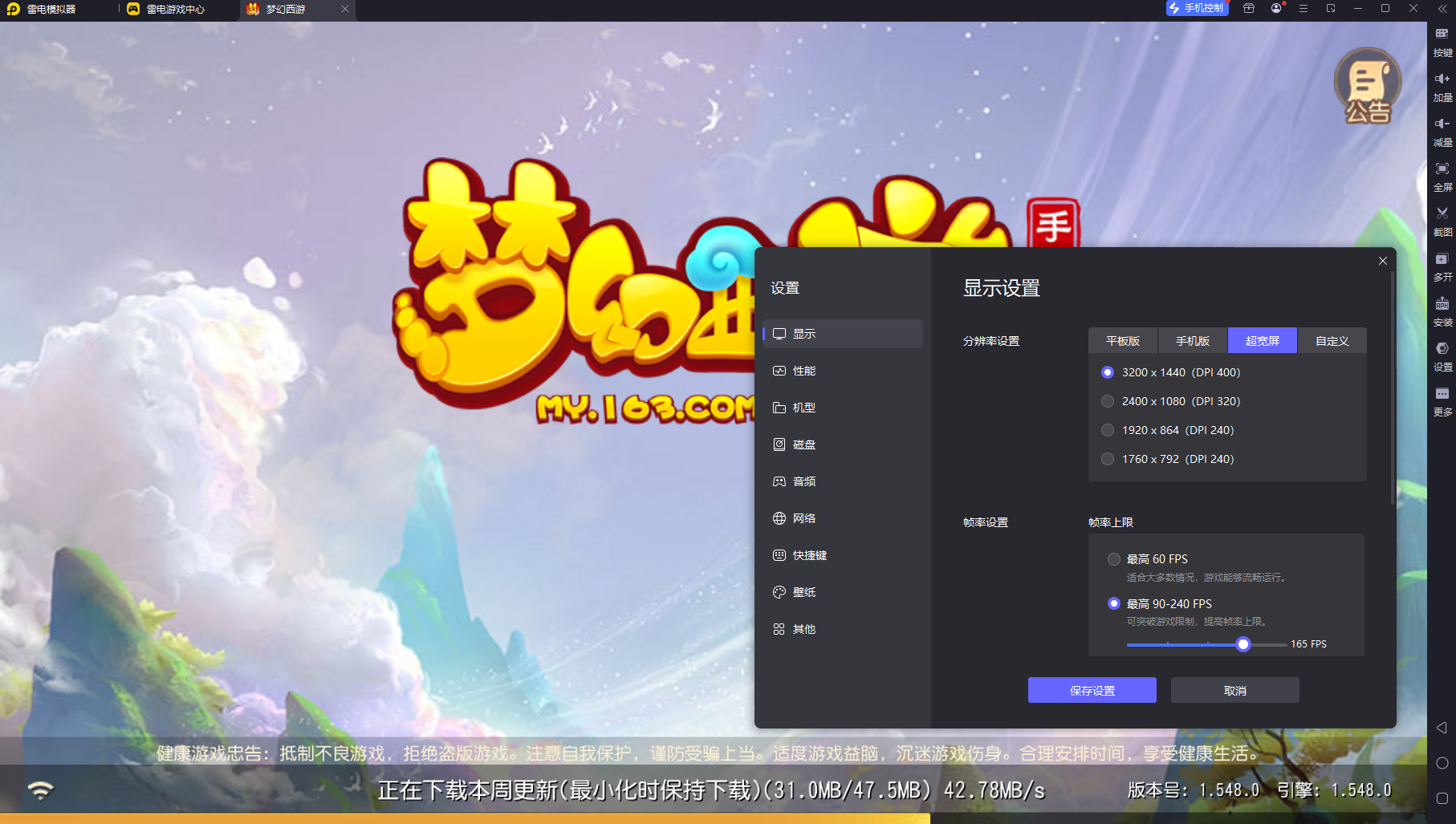Click the pop-out window icon in title bar

click(x=1331, y=8)
